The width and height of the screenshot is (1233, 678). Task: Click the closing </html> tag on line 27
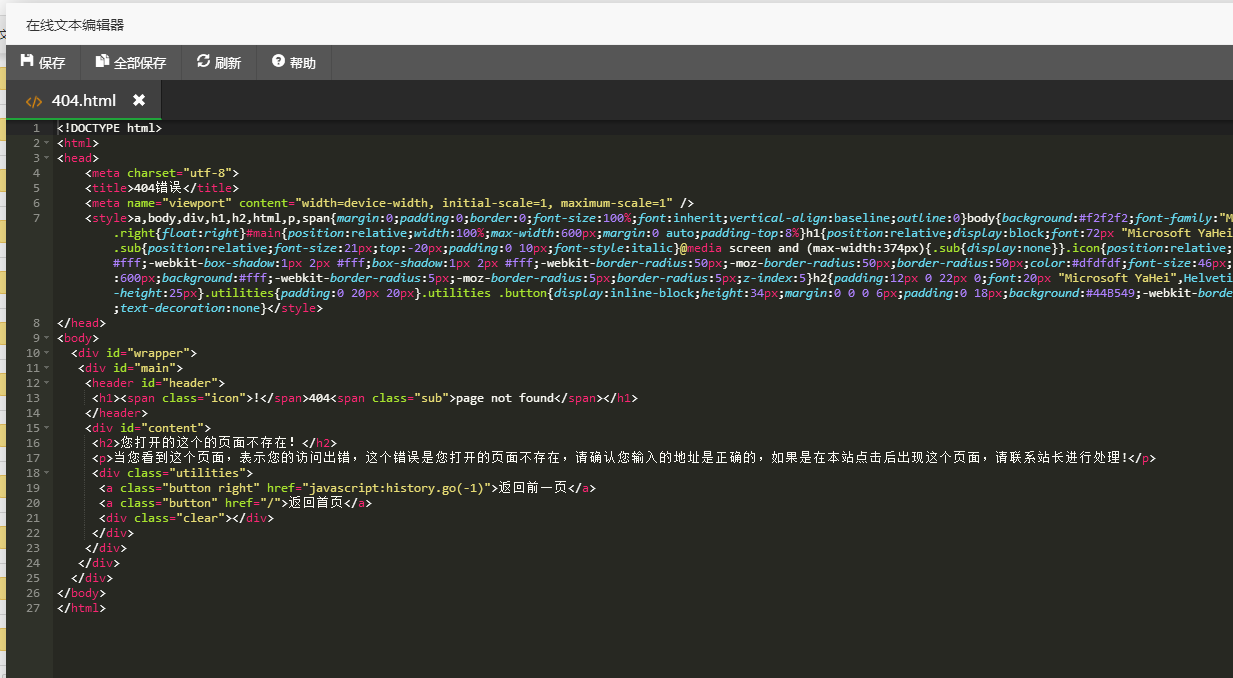tap(81, 608)
